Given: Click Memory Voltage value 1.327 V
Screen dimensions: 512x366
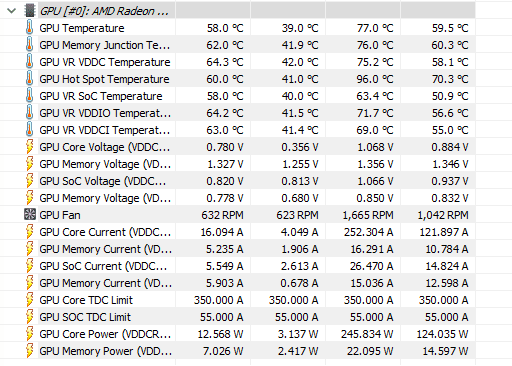Looking at the screenshot, I should point(225,164).
